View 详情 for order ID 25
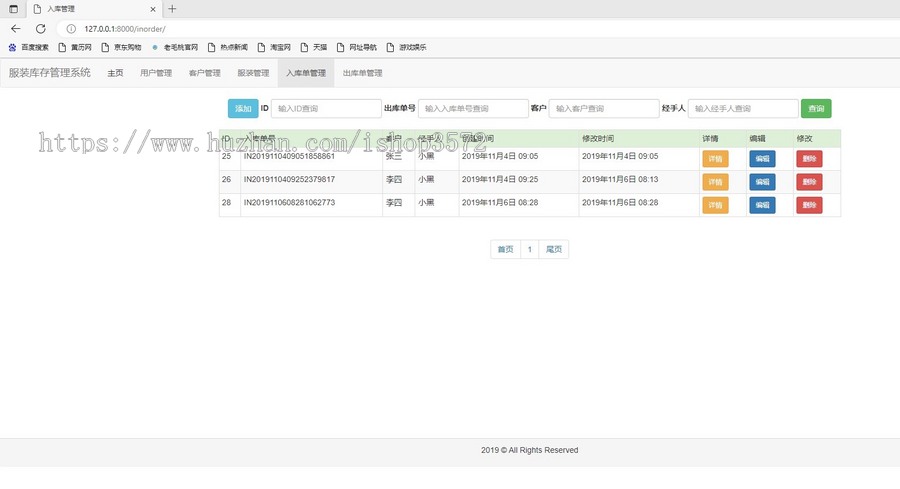The height and width of the screenshot is (489, 900). pyautogui.click(x=715, y=159)
